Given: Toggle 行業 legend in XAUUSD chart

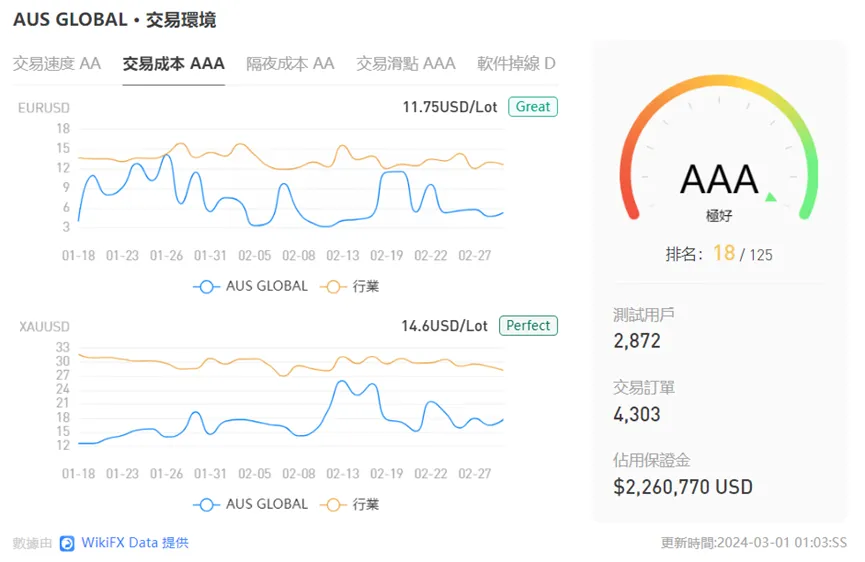Looking at the screenshot, I should tap(350, 504).
